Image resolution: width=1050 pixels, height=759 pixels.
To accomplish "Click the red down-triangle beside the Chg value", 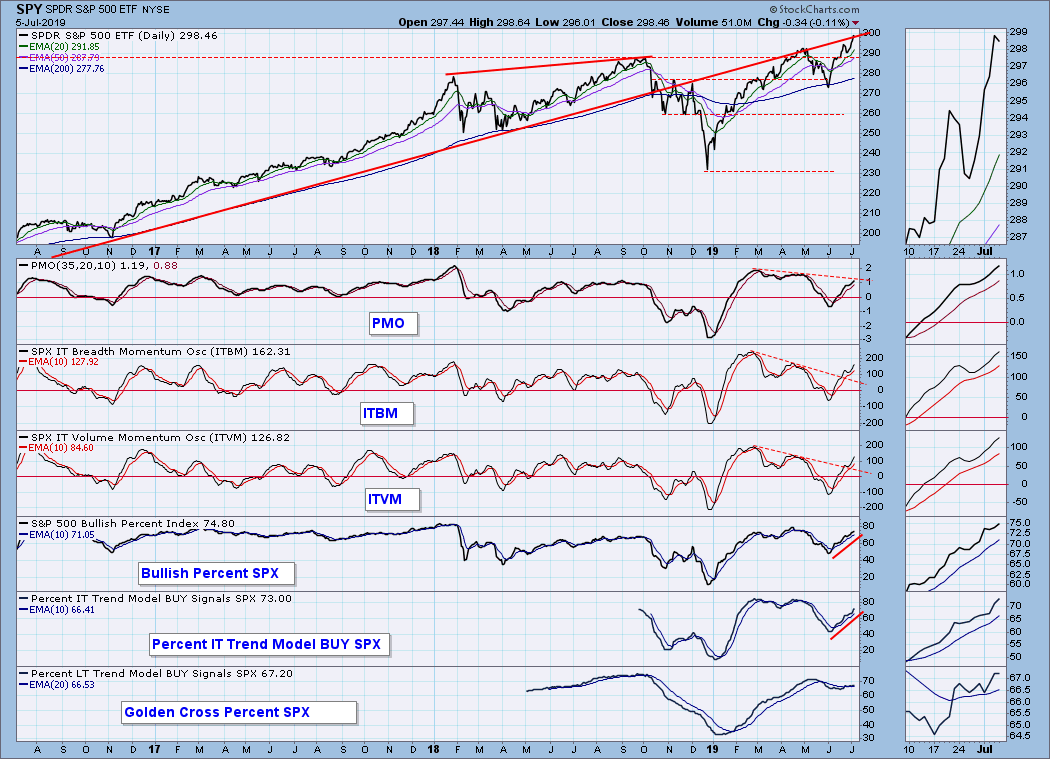I will 855,23.
